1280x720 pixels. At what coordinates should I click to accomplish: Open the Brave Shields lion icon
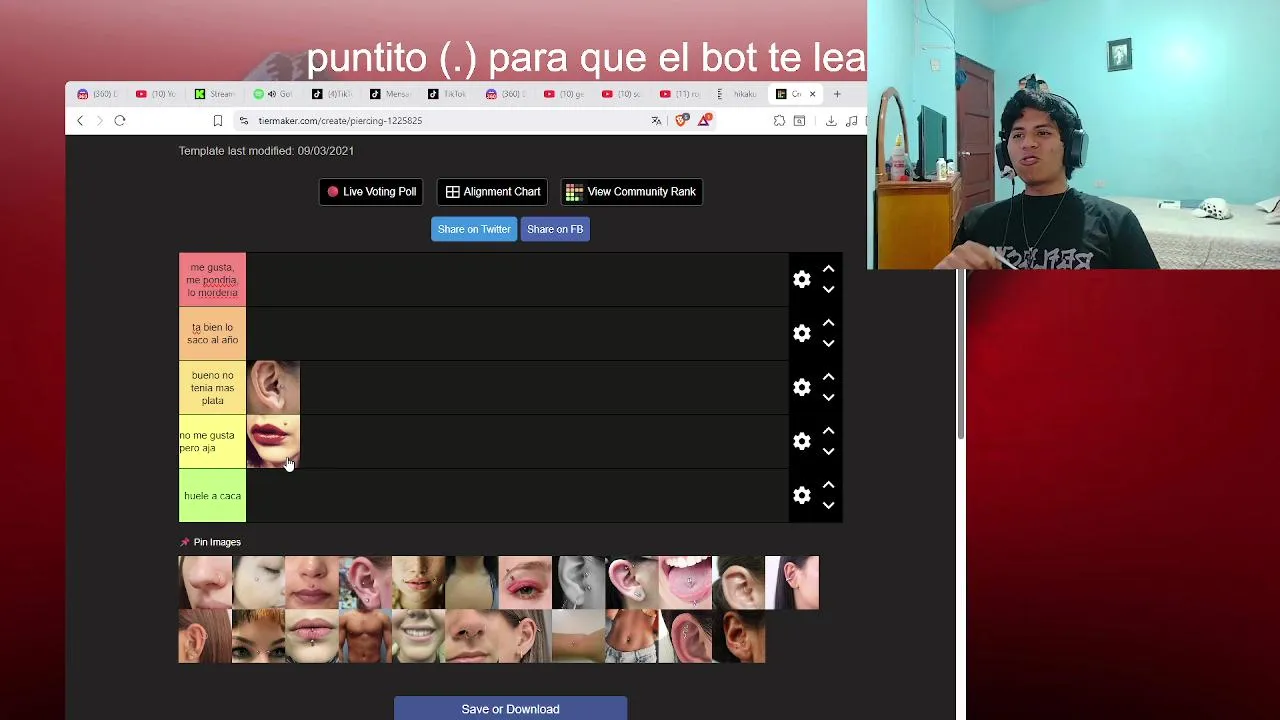click(682, 121)
